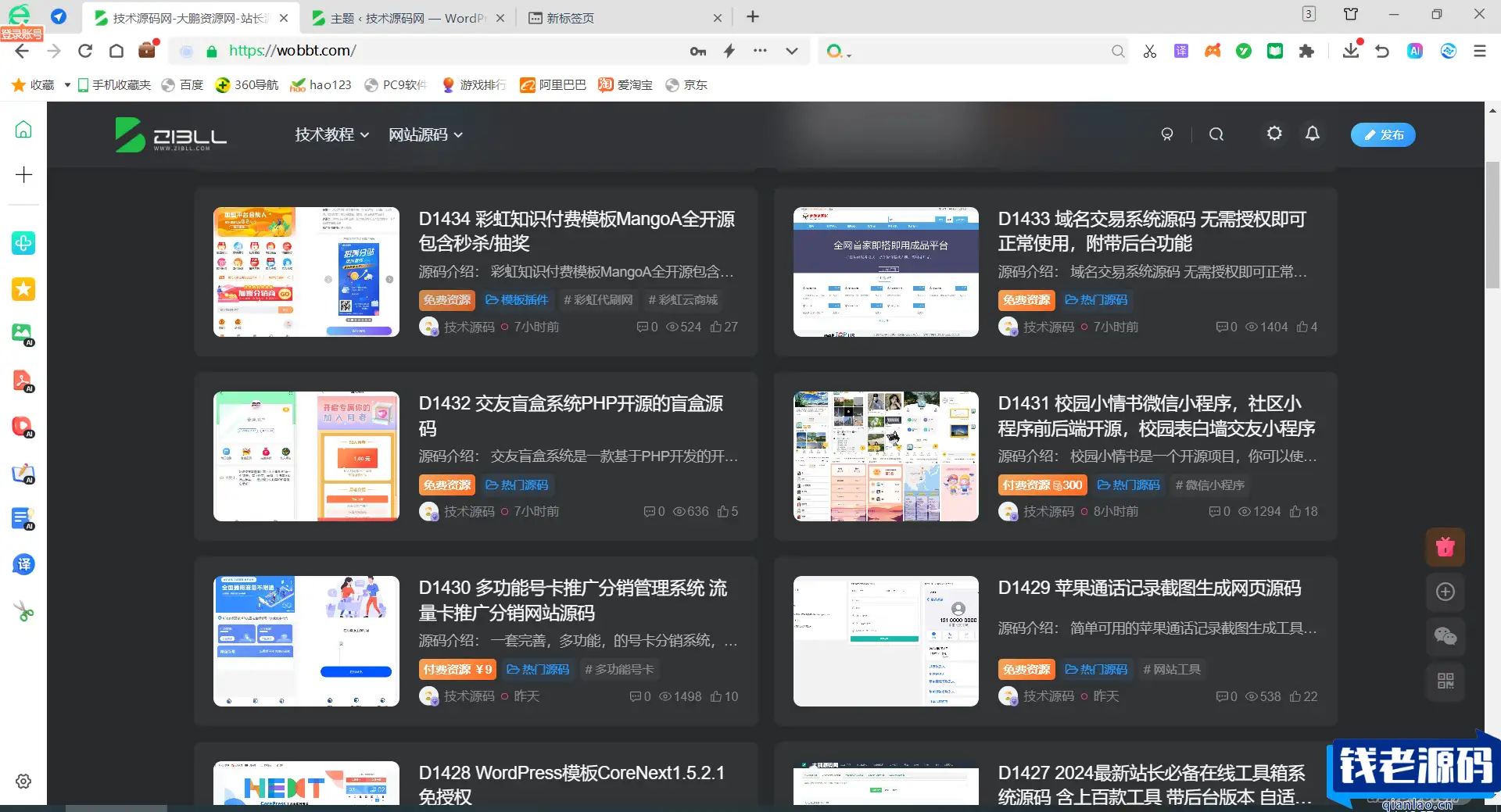Expand the address bar dropdown chevron

coord(792,51)
